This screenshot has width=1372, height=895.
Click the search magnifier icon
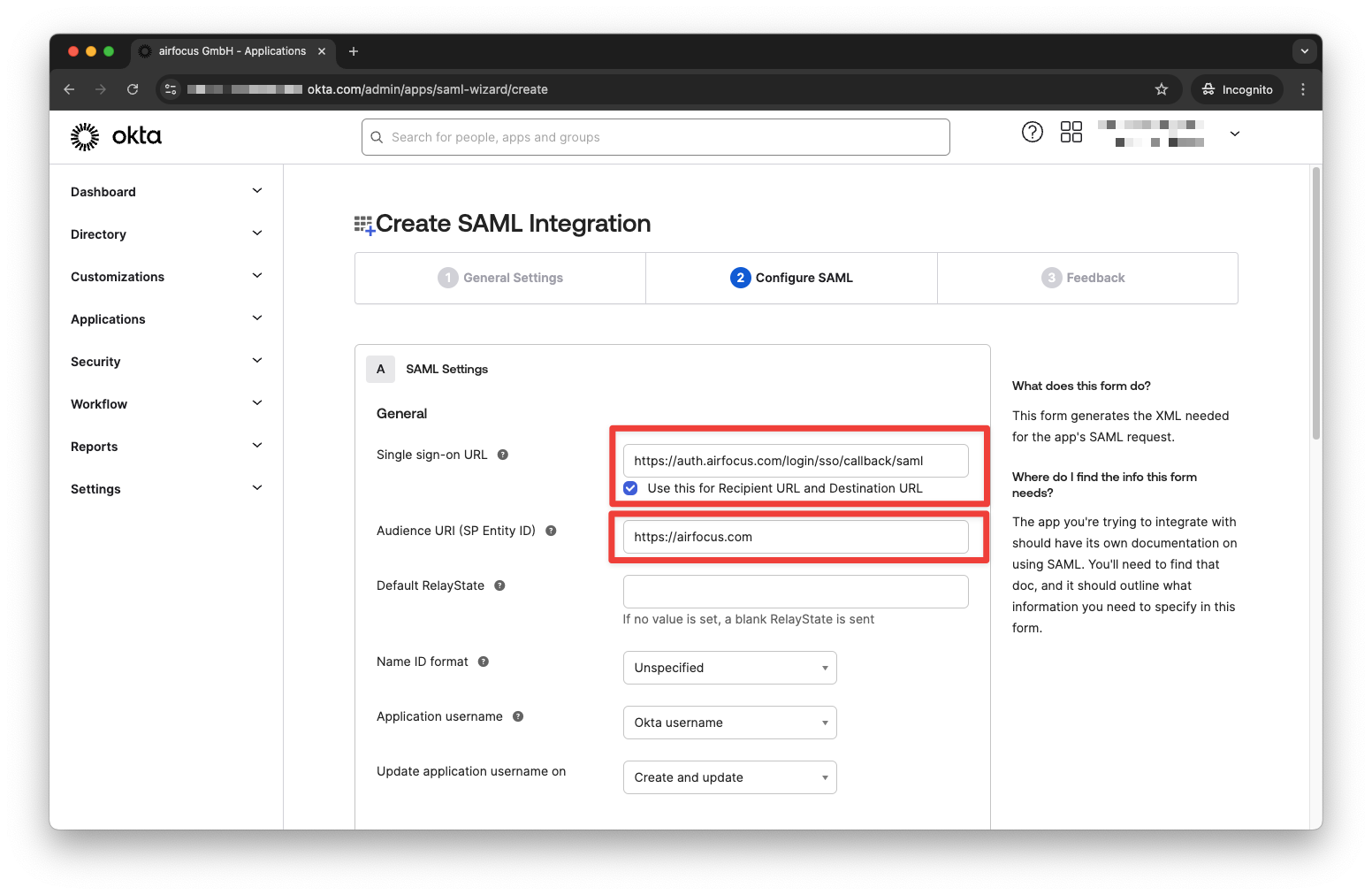tap(377, 137)
